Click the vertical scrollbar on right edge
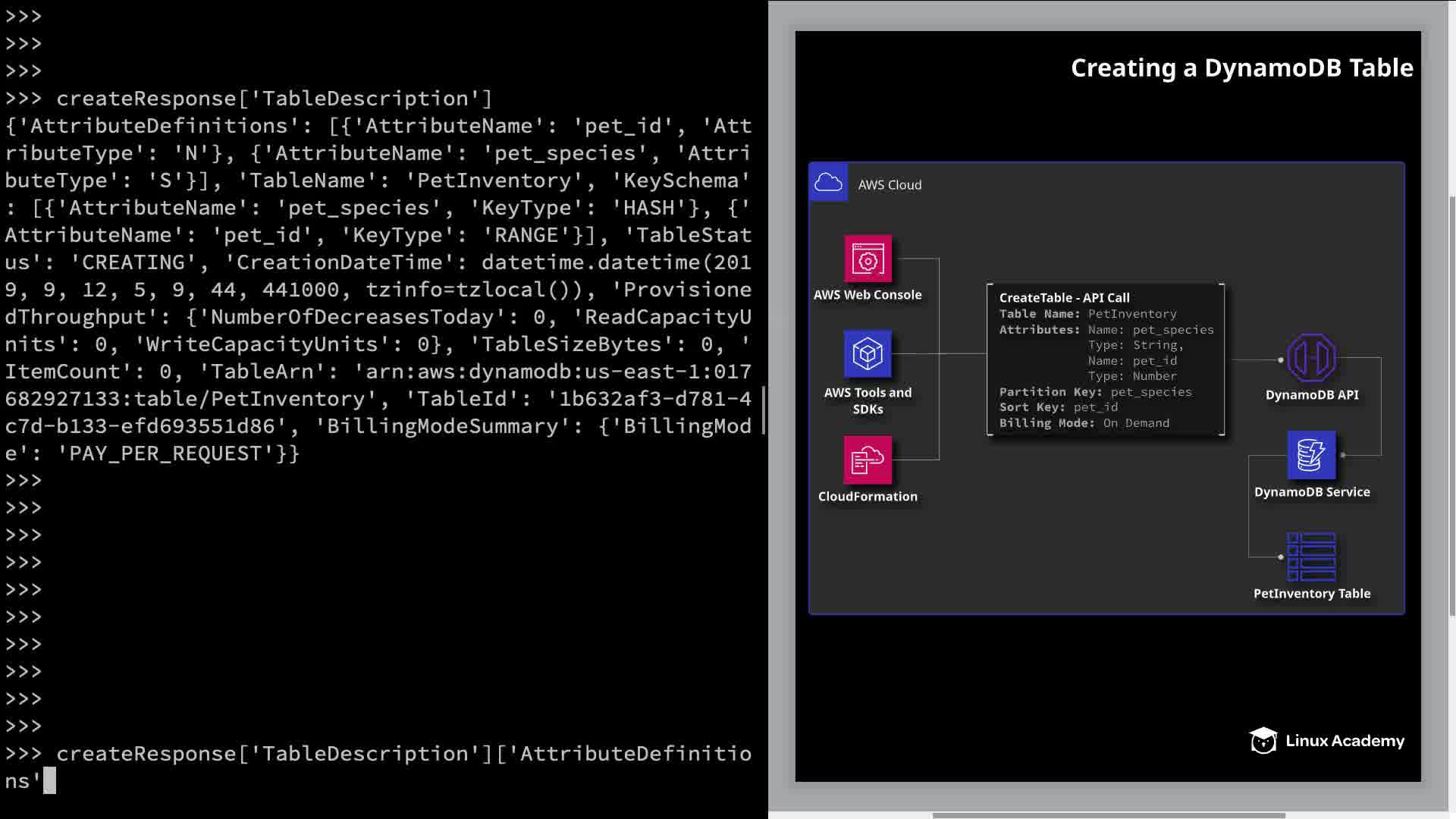Viewport: 1456px width, 819px height. click(1451, 406)
